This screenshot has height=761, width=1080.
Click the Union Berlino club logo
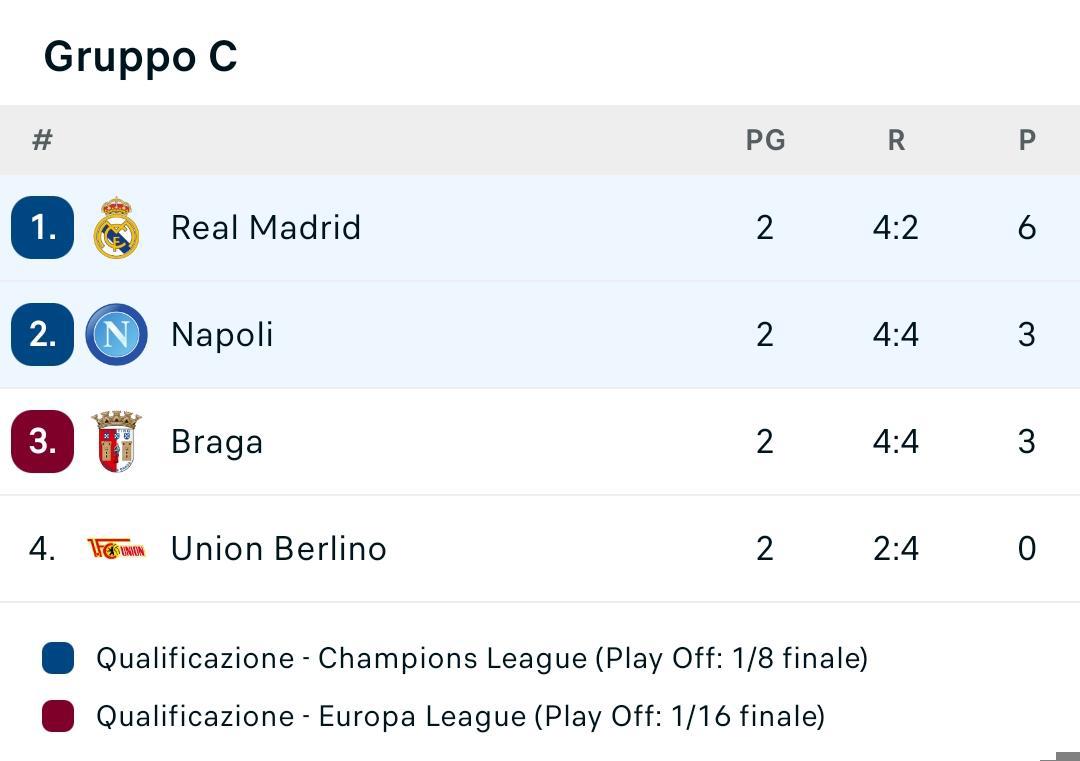click(x=116, y=549)
